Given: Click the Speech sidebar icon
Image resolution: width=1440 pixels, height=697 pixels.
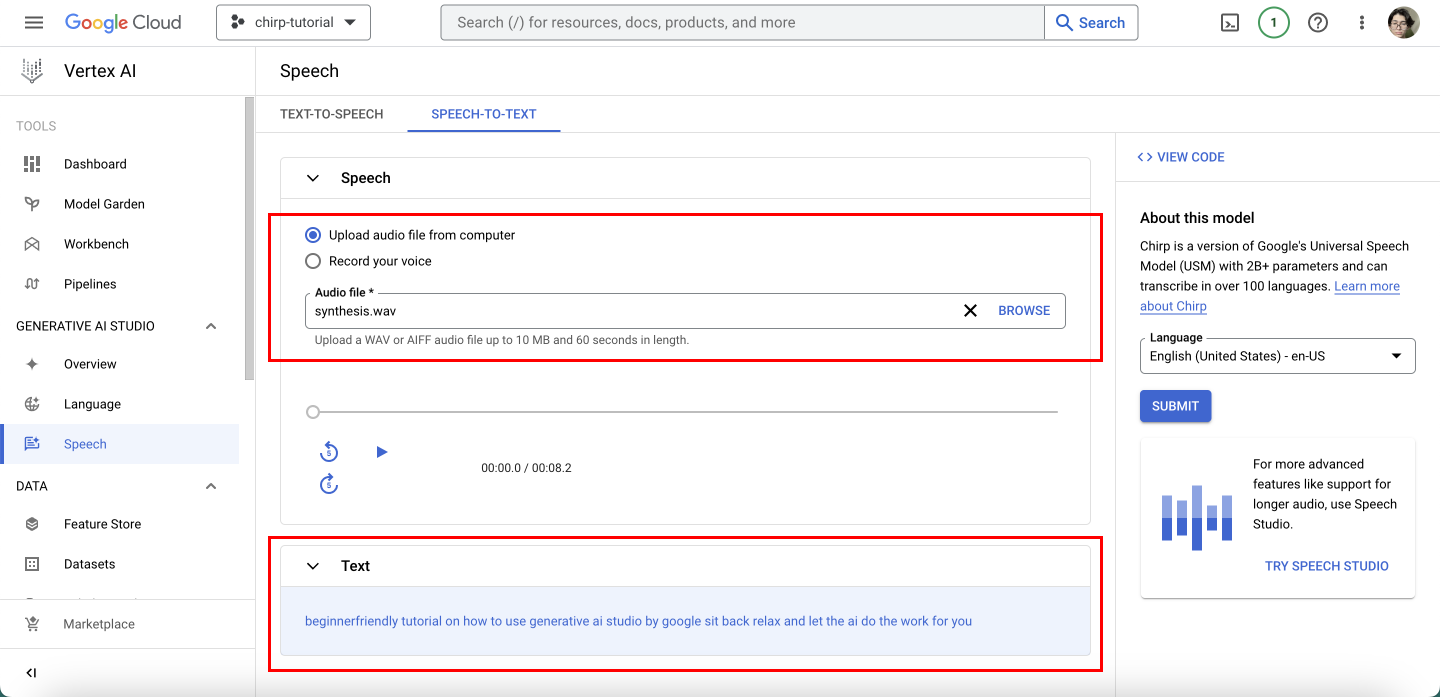Looking at the screenshot, I should (x=32, y=444).
